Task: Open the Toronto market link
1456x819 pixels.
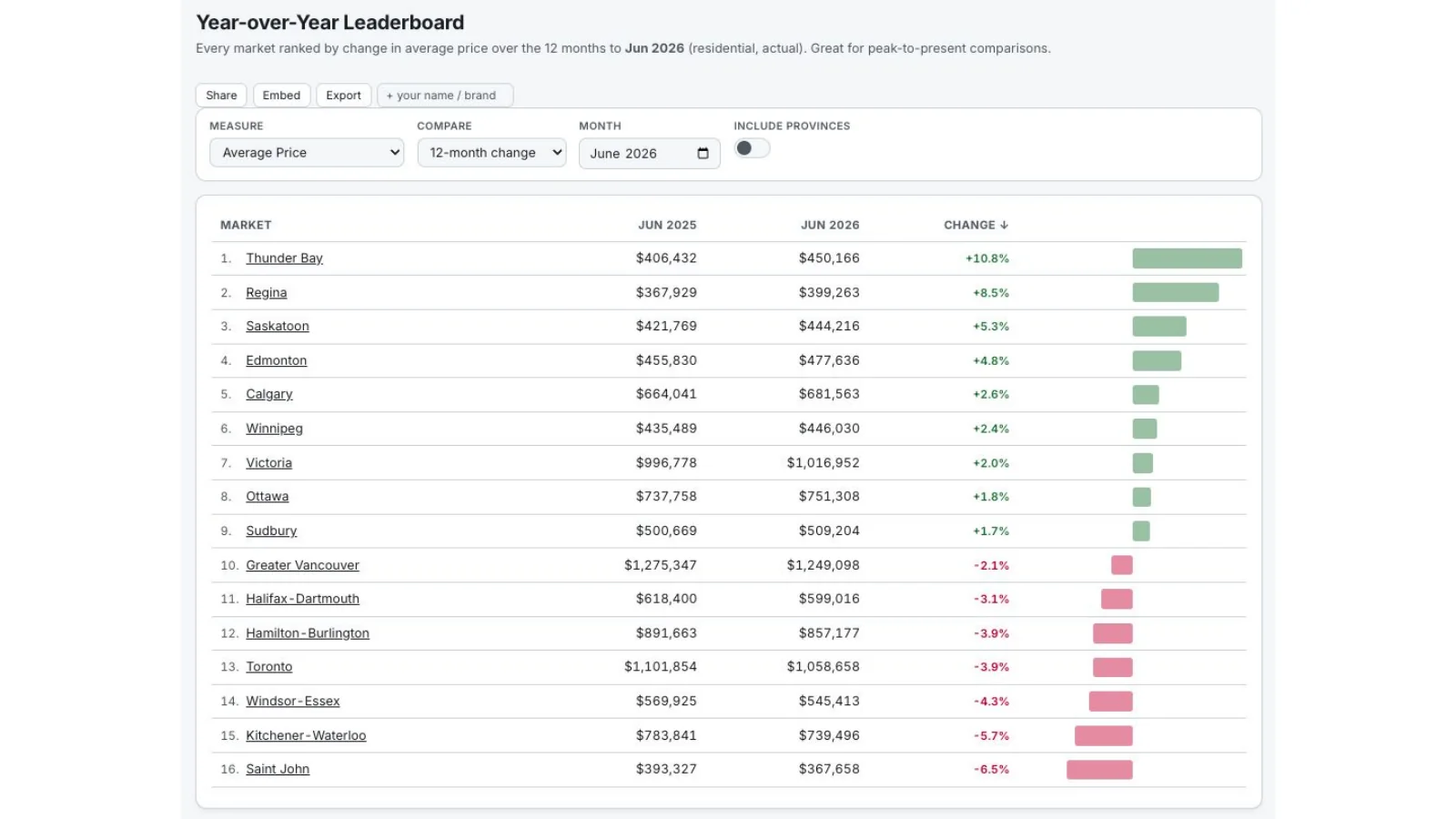Action: 268,667
